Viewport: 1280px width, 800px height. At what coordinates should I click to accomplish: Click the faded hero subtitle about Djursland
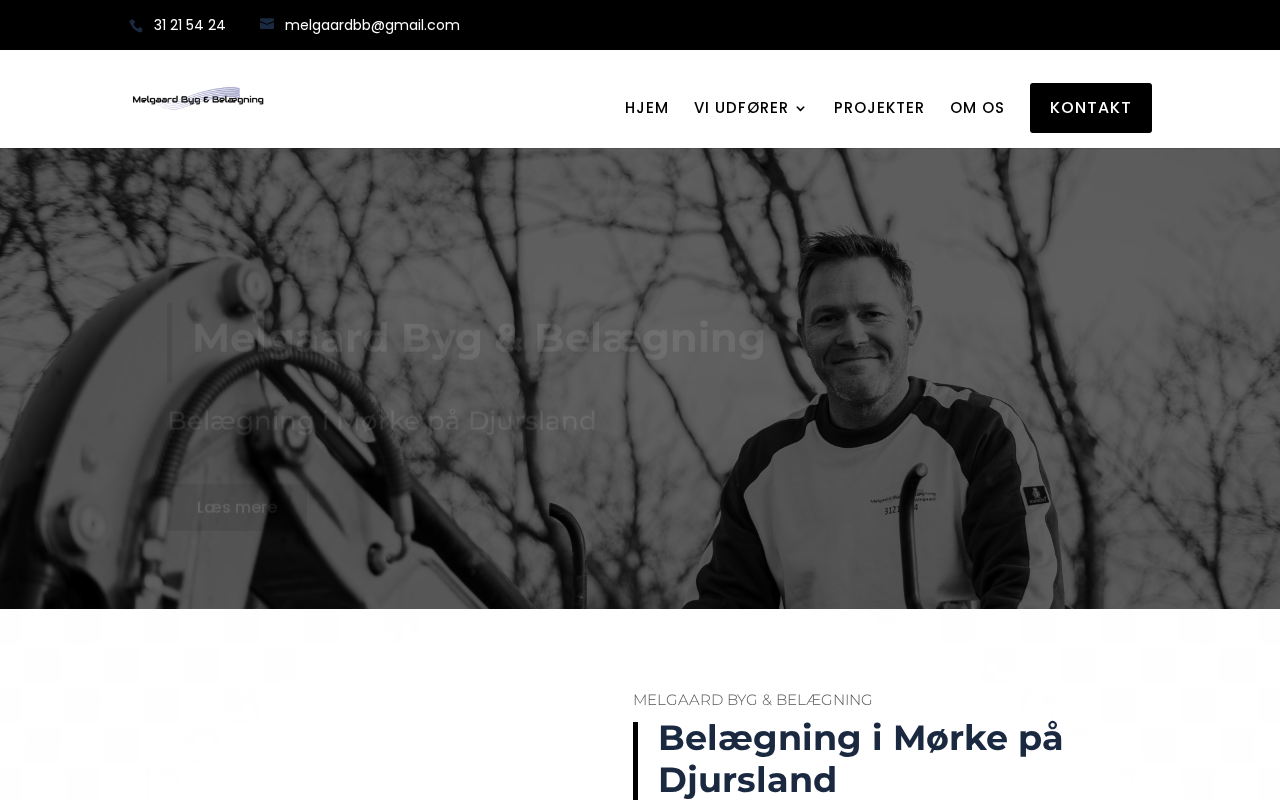click(382, 421)
